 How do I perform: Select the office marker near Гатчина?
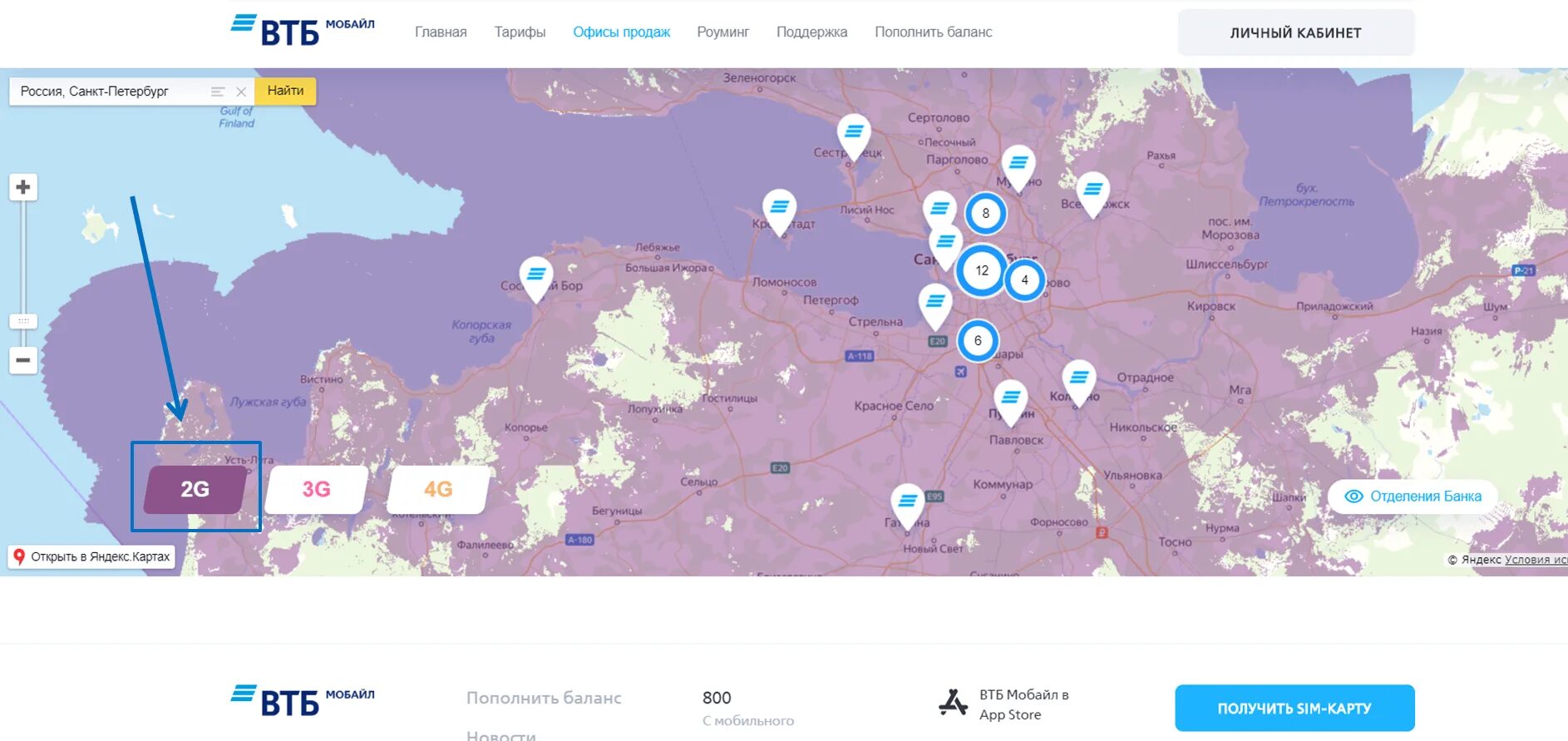pos(908,506)
